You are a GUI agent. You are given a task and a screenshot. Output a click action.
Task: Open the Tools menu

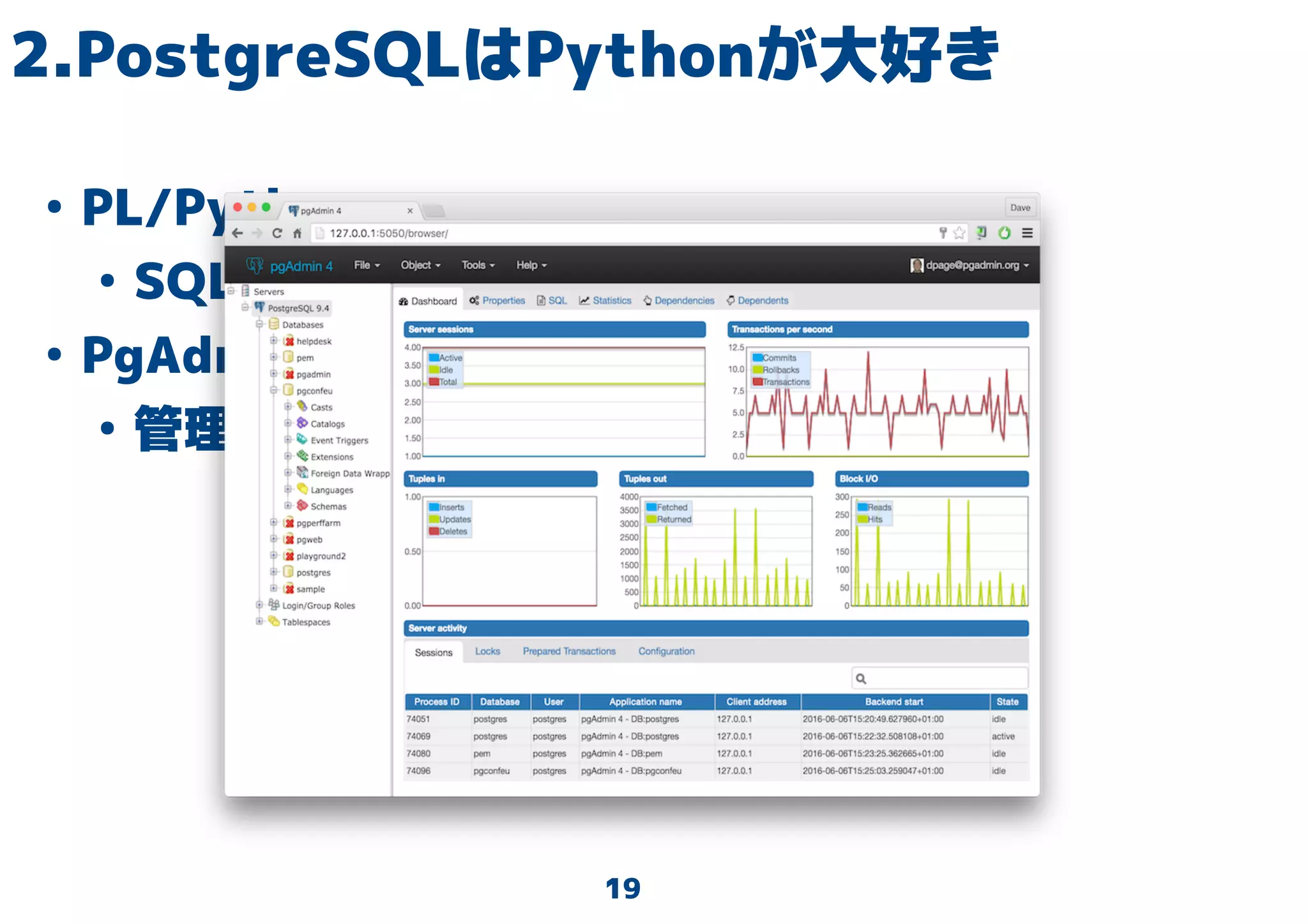coord(478,265)
